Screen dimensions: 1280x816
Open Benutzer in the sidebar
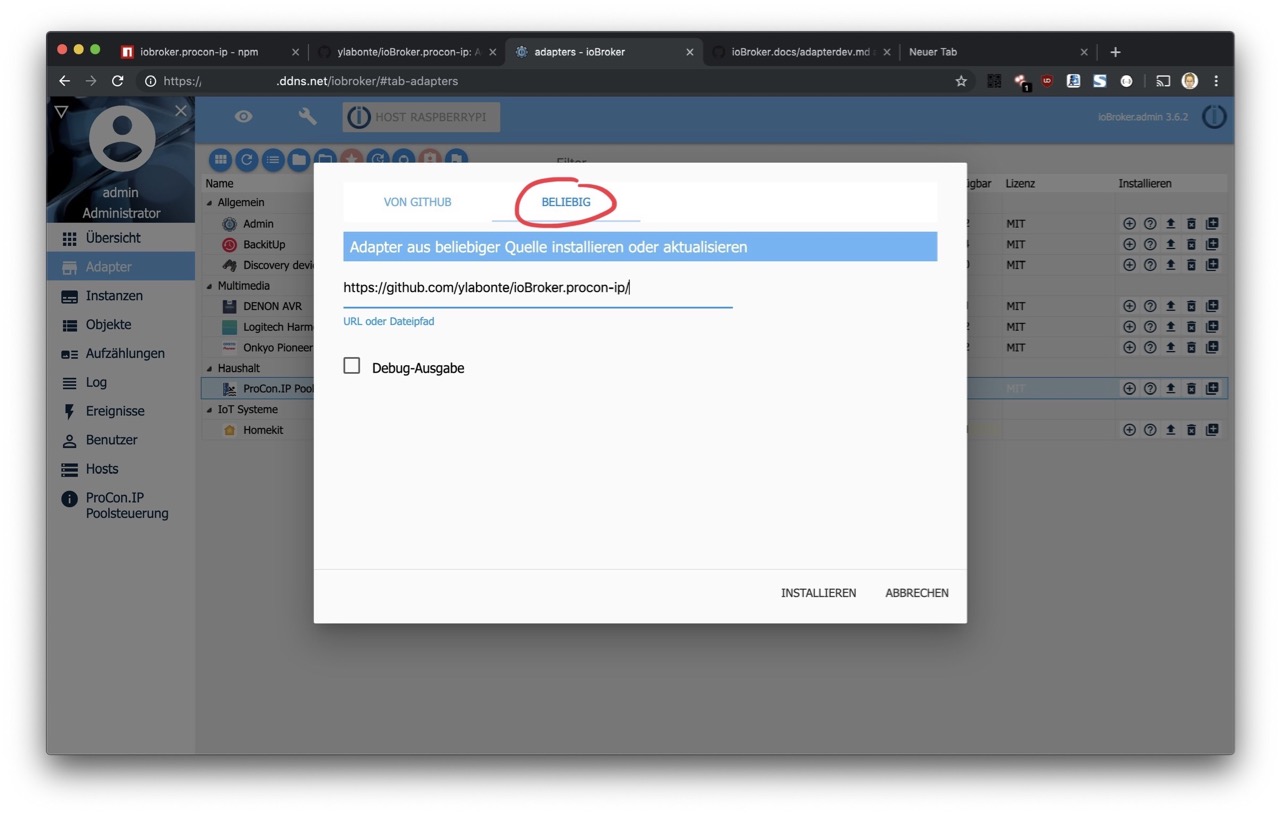click(x=120, y=440)
